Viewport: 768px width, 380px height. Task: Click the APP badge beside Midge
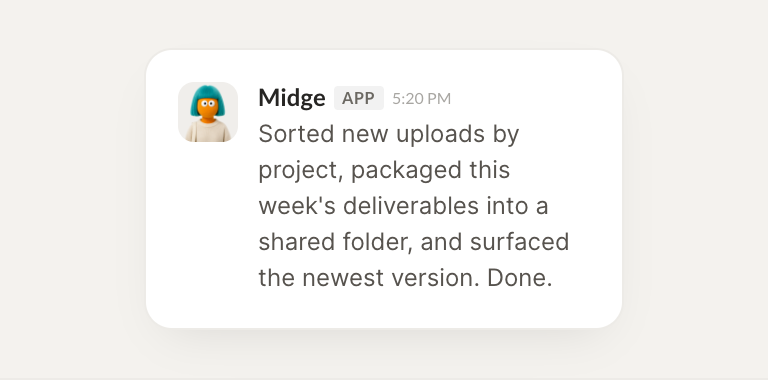coord(359,98)
